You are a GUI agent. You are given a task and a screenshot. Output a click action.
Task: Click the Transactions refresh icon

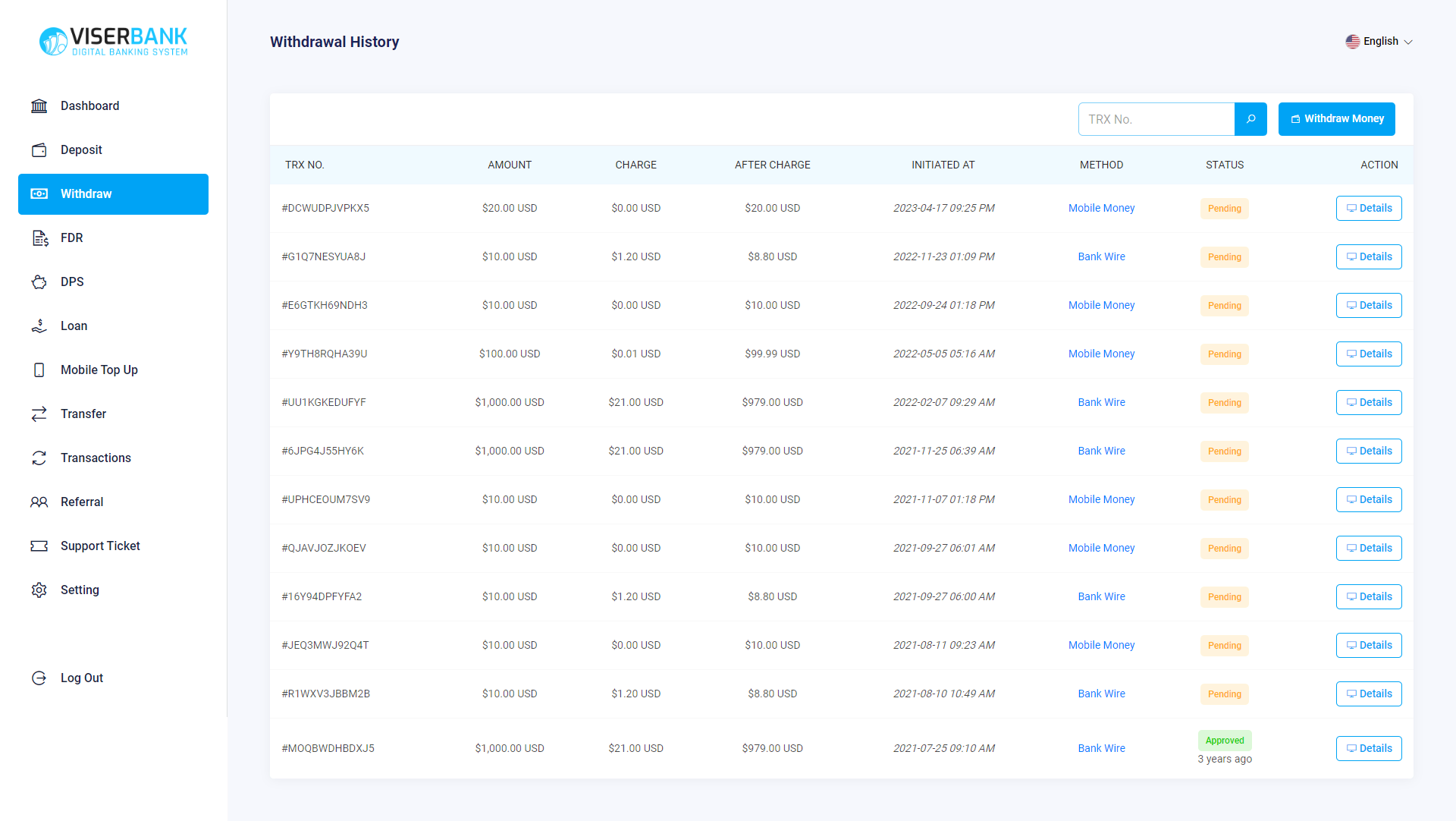pyautogui.click(x=39, y=458)
